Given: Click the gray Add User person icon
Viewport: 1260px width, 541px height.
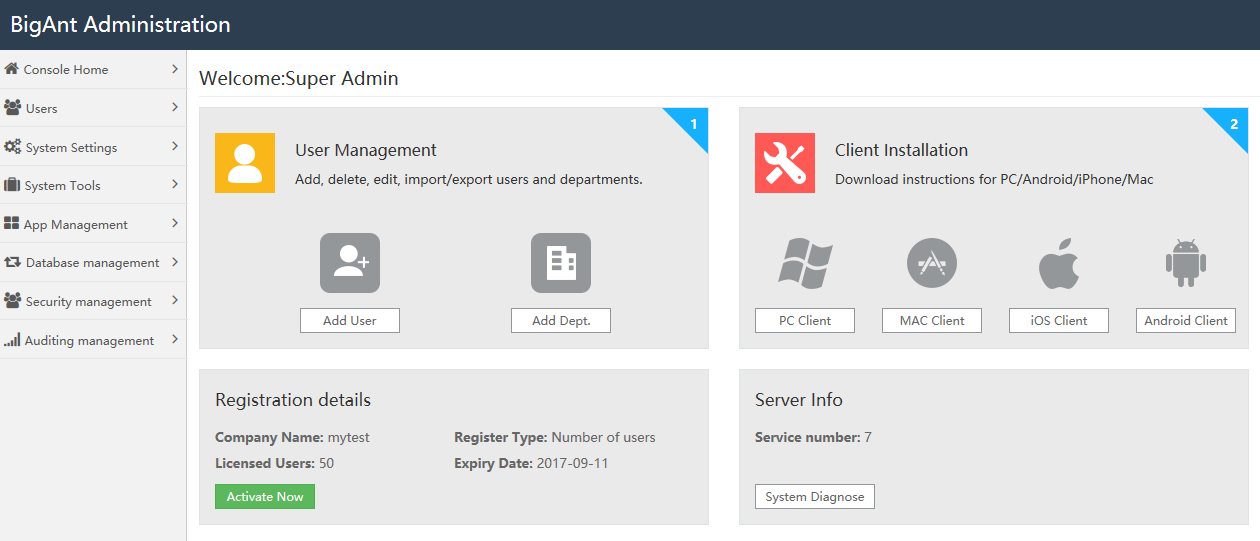Looking at the screenshot, I should point(350,263).
